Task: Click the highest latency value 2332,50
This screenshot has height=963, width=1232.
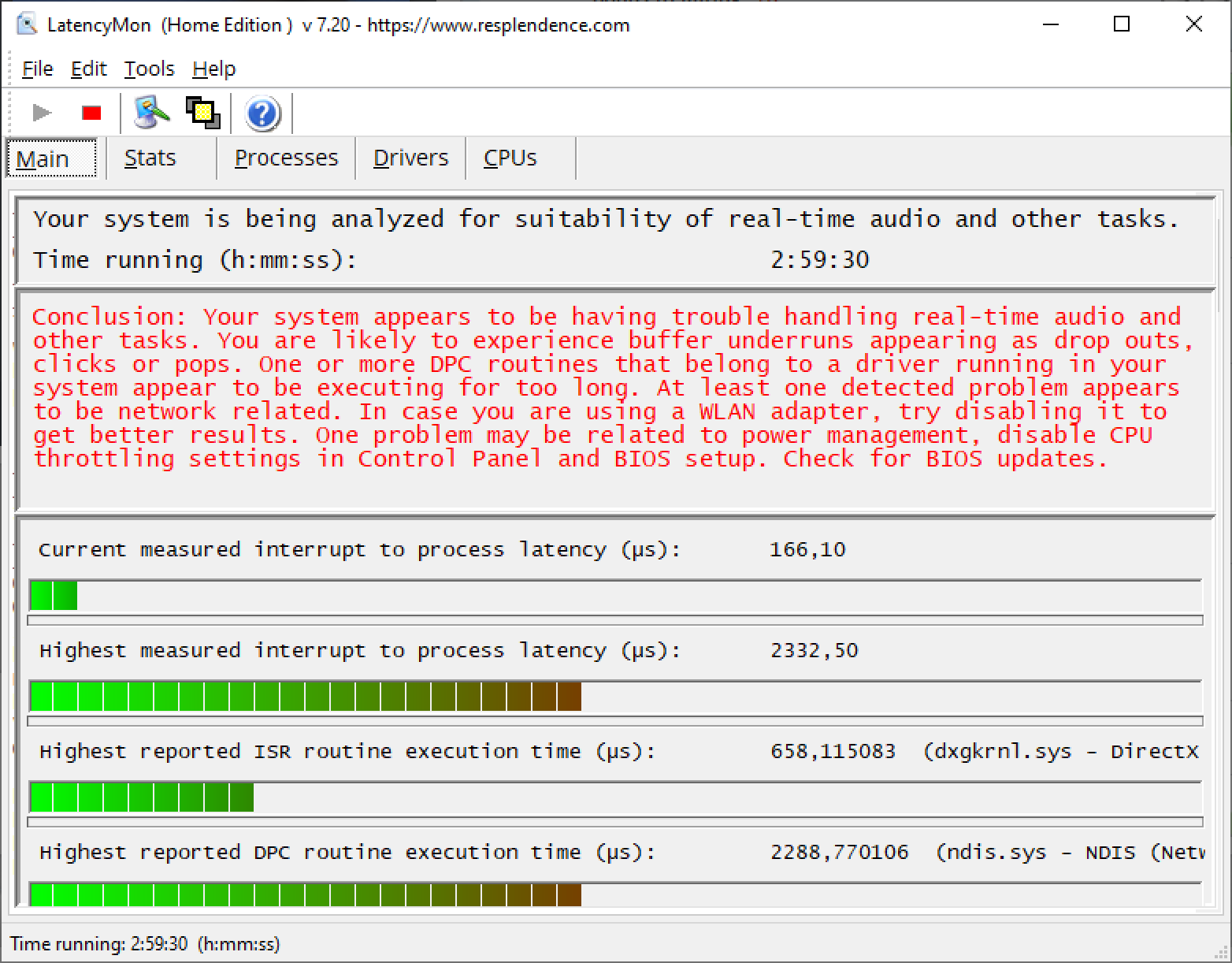Action: pos(815,650)
